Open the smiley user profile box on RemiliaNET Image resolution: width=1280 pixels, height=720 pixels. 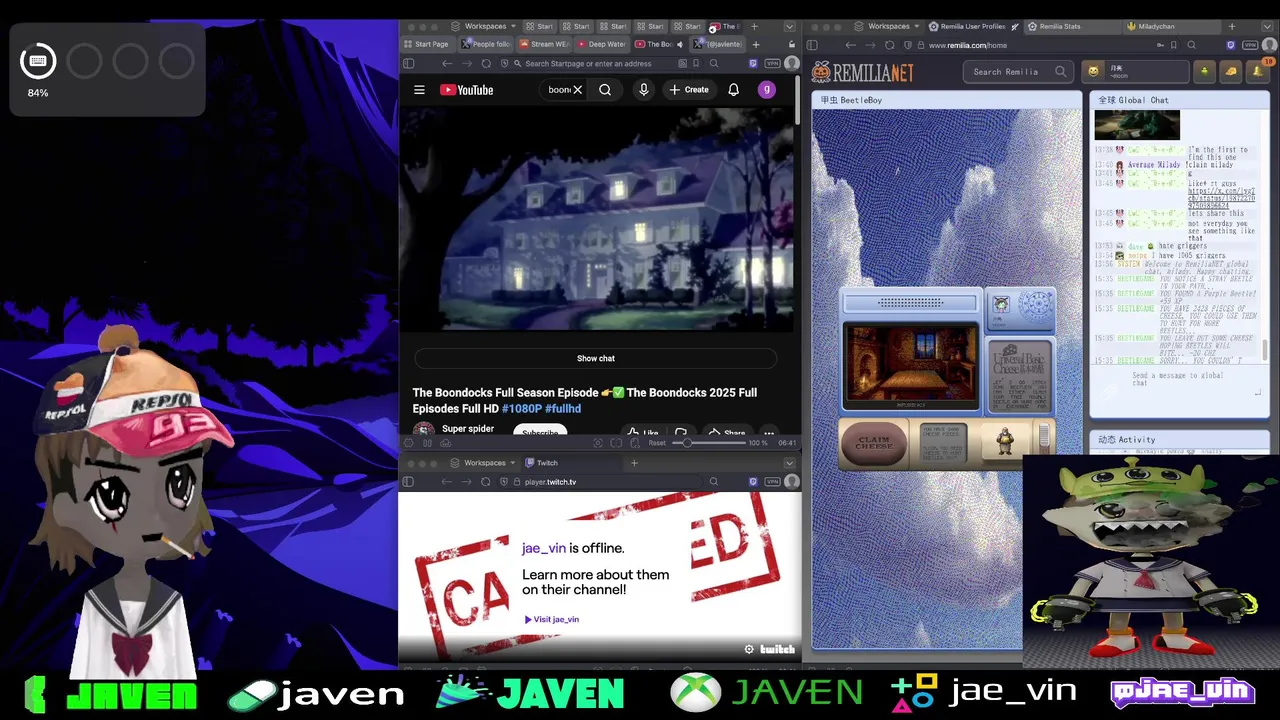pyautogui.click(x=1134, y=71)
